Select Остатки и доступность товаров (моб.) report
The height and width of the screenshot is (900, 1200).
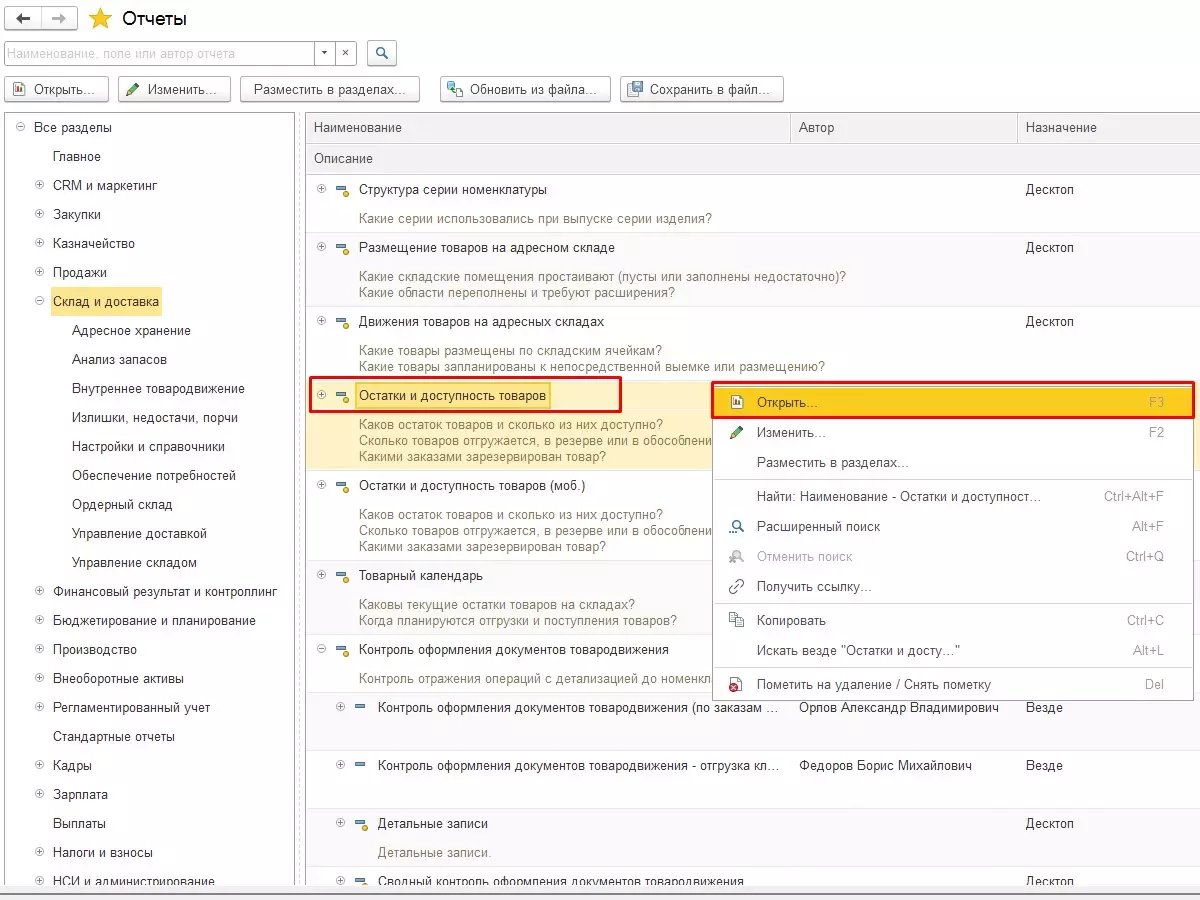(472, 485)
